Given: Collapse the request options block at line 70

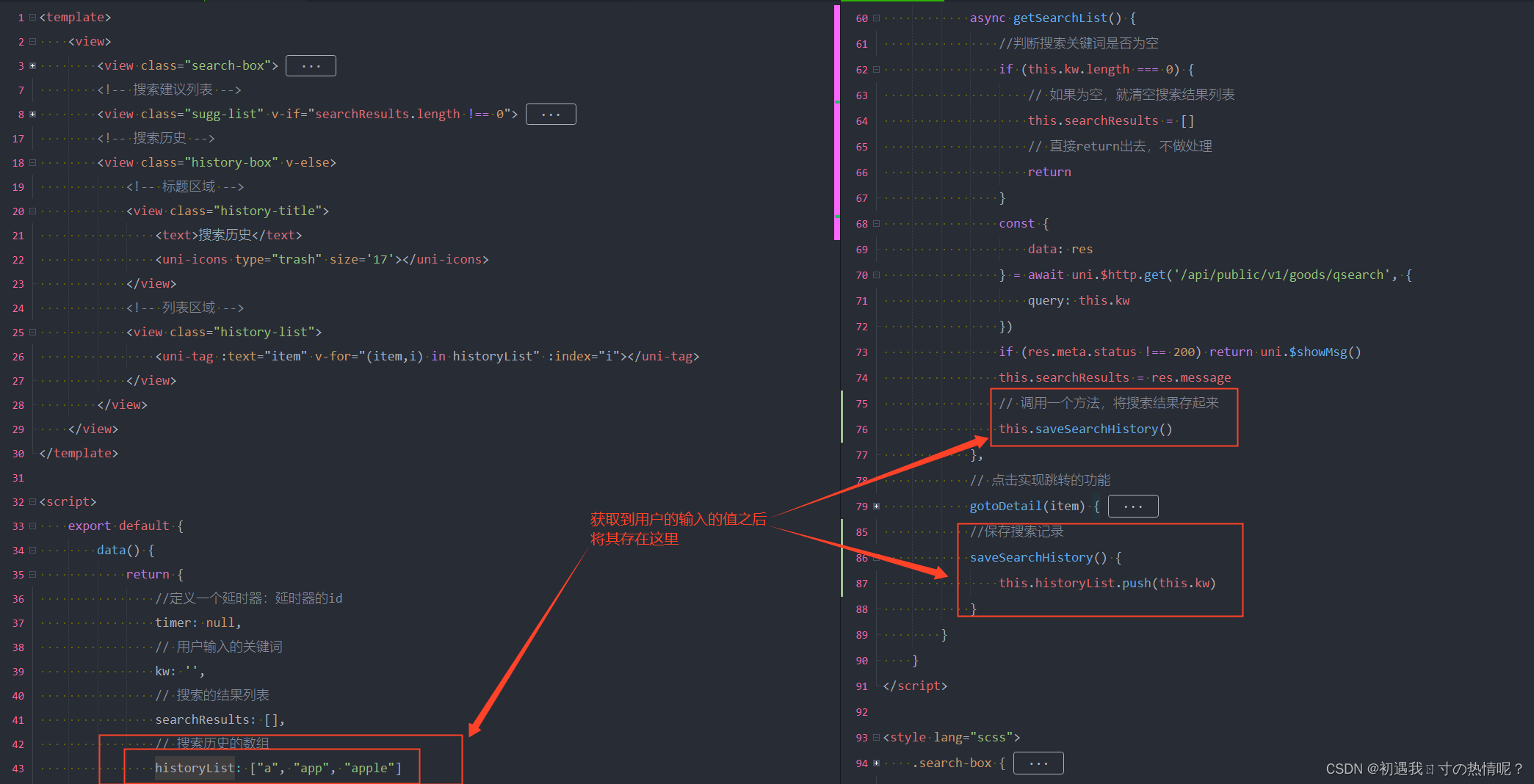Looking at the screenshot, I should coord(876,275).
